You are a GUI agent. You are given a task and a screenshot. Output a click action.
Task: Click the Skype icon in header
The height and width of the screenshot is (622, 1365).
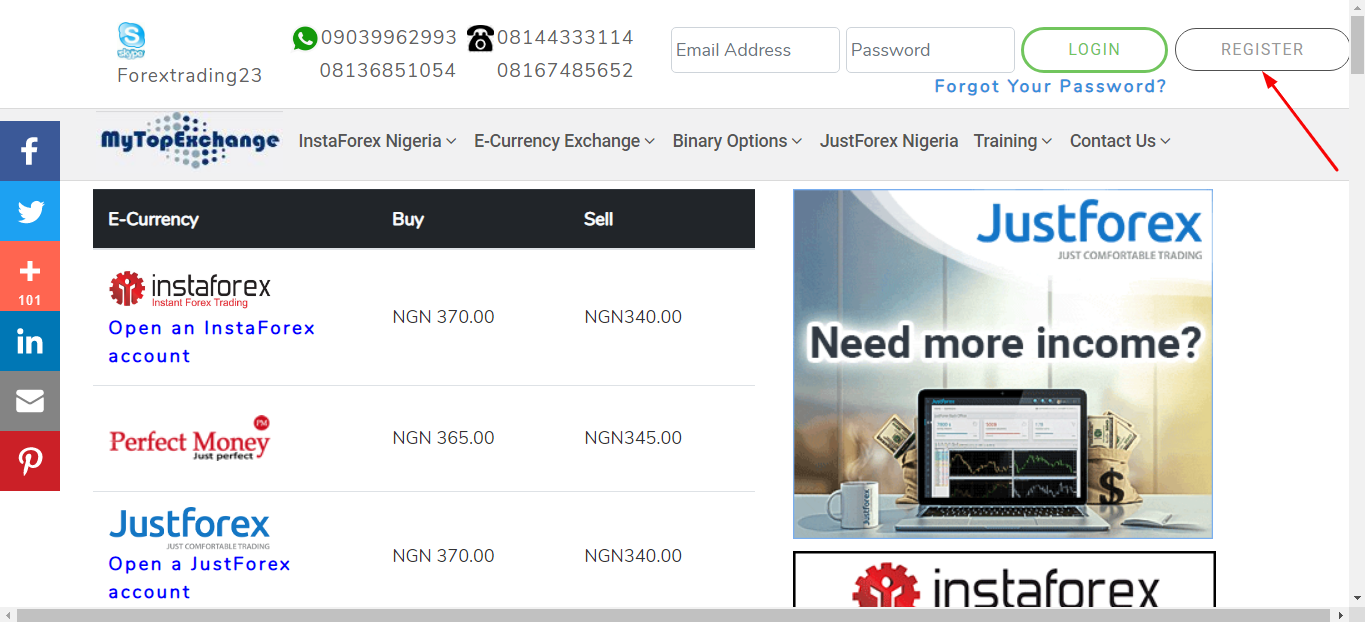coord(131,41)
